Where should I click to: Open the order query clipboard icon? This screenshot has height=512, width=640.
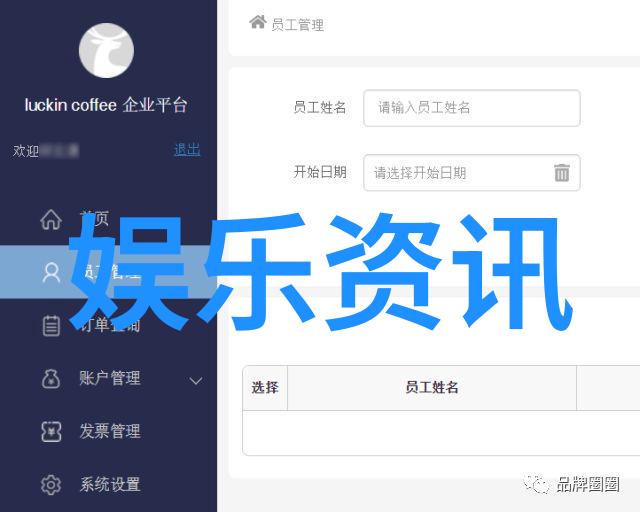51,325
